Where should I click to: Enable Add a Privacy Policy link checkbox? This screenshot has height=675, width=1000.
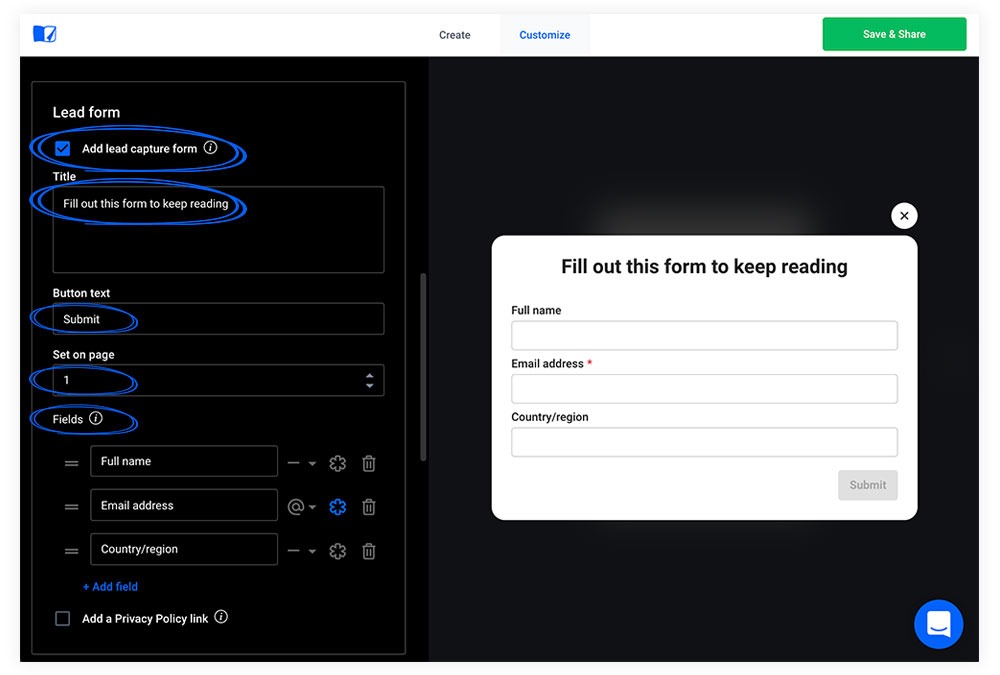62,618
